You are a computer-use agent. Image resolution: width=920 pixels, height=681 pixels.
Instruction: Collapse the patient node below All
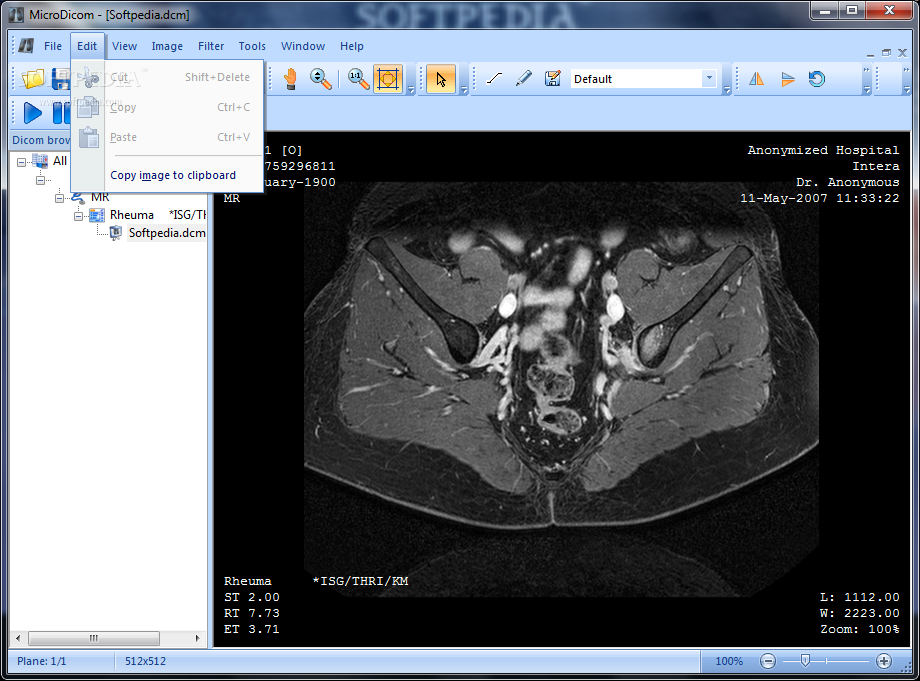[40, 180]
